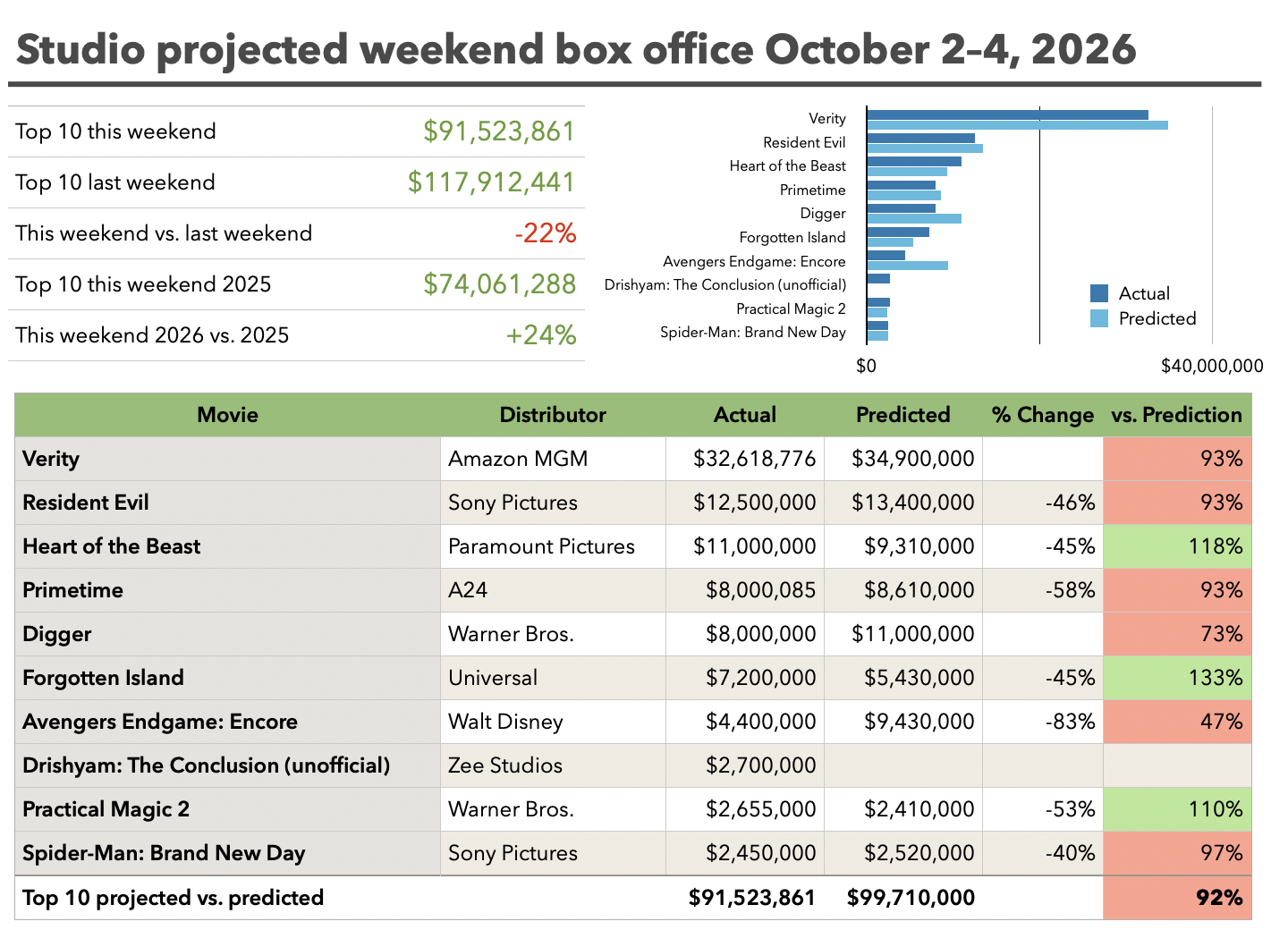This screenshot has height=930, width=1288.
Task: Click the Practical Magic 2 table title
Action: point(228,809)
